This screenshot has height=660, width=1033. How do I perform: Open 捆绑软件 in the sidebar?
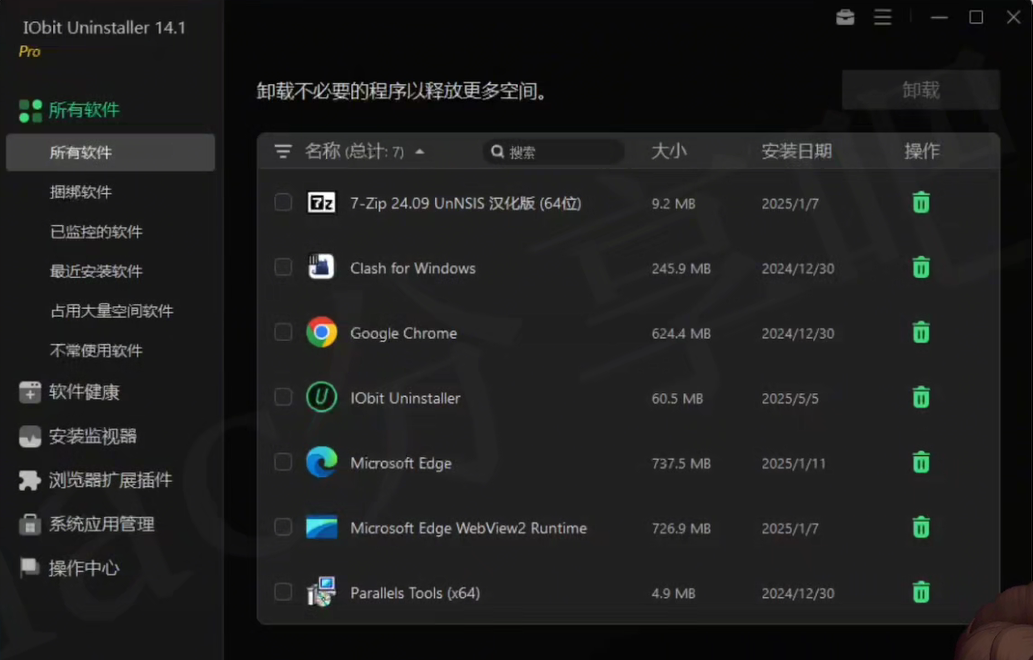[80, 192]
